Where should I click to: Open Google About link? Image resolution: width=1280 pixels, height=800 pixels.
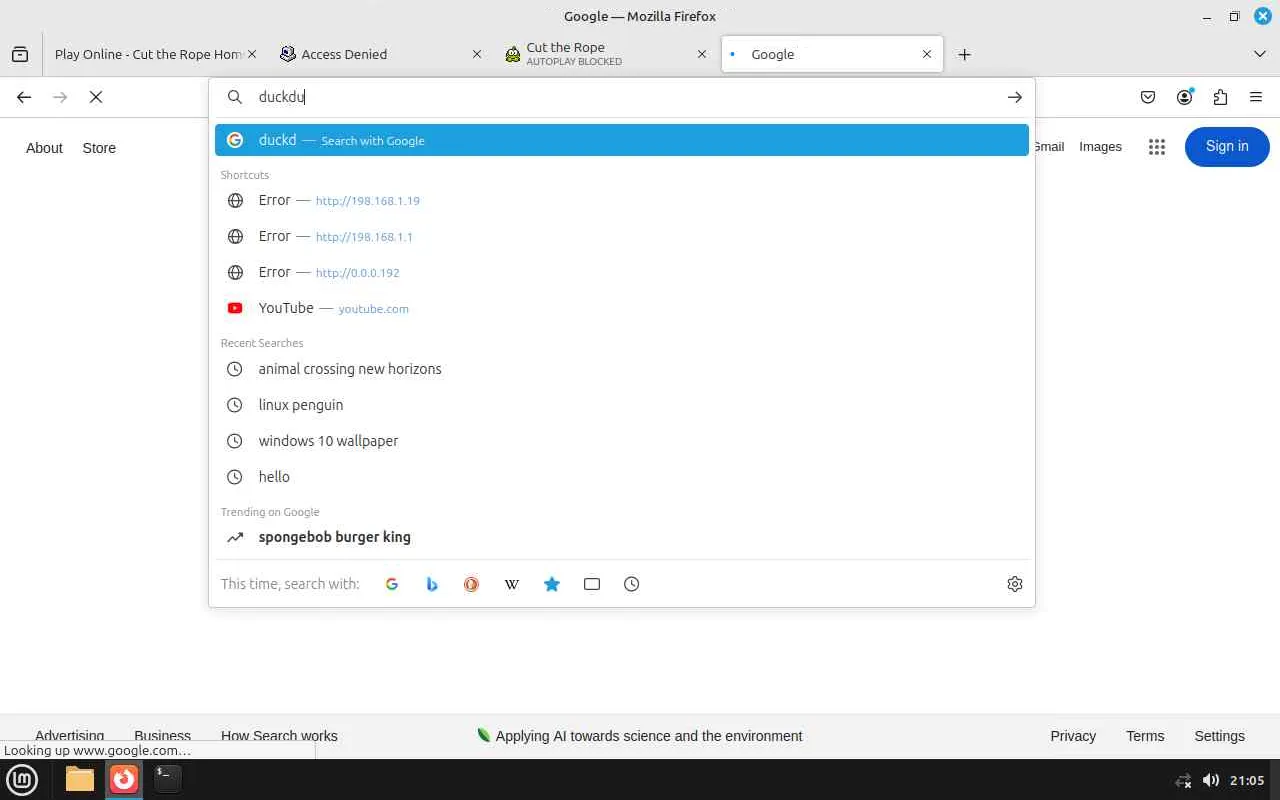pos(44,148)
